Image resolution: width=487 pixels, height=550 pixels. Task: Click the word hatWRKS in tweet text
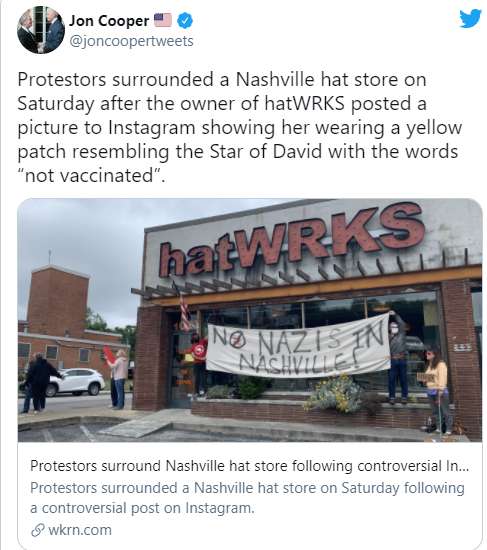pos(304,103)
